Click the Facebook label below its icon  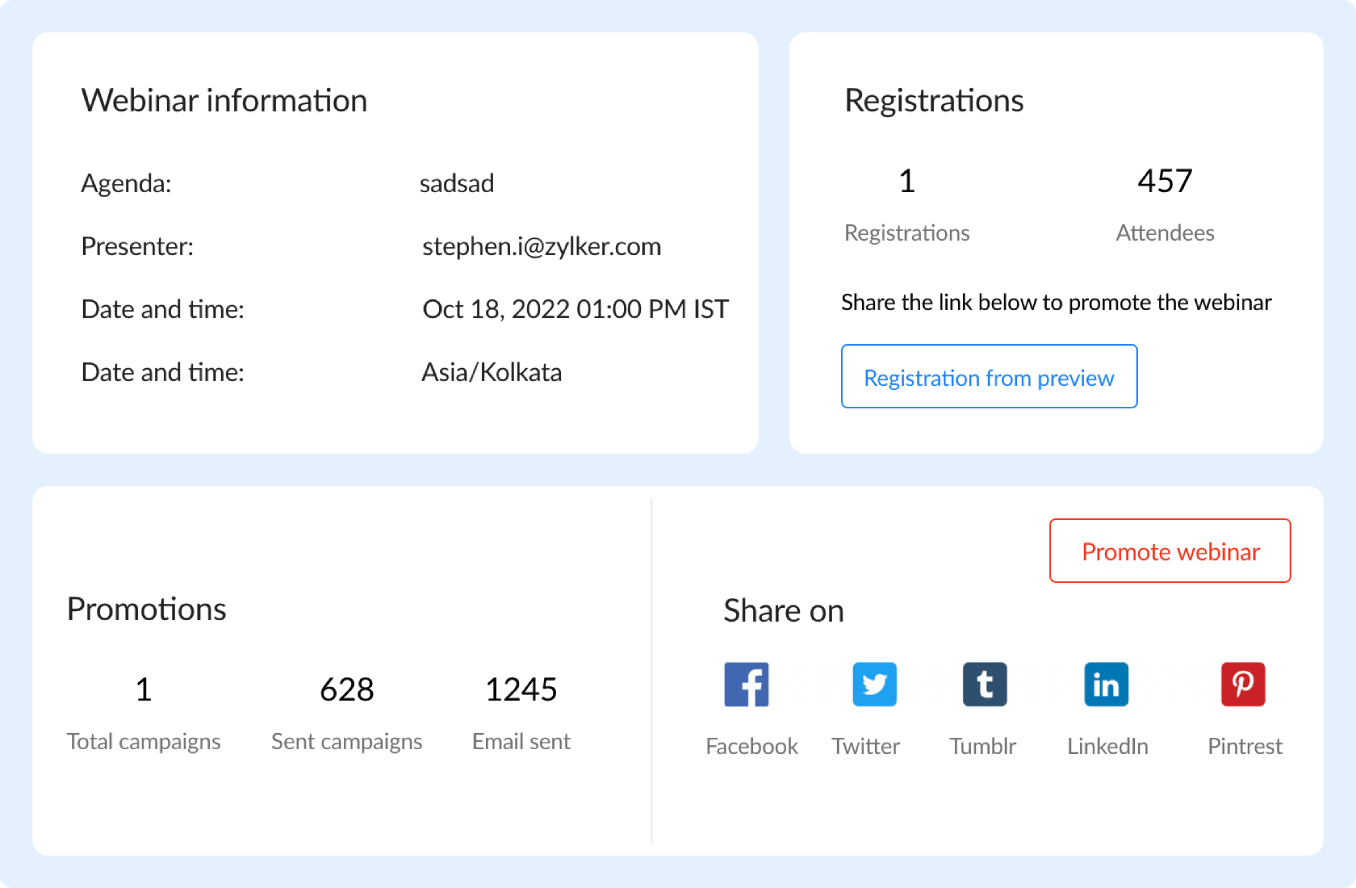(x=751, y=745)
